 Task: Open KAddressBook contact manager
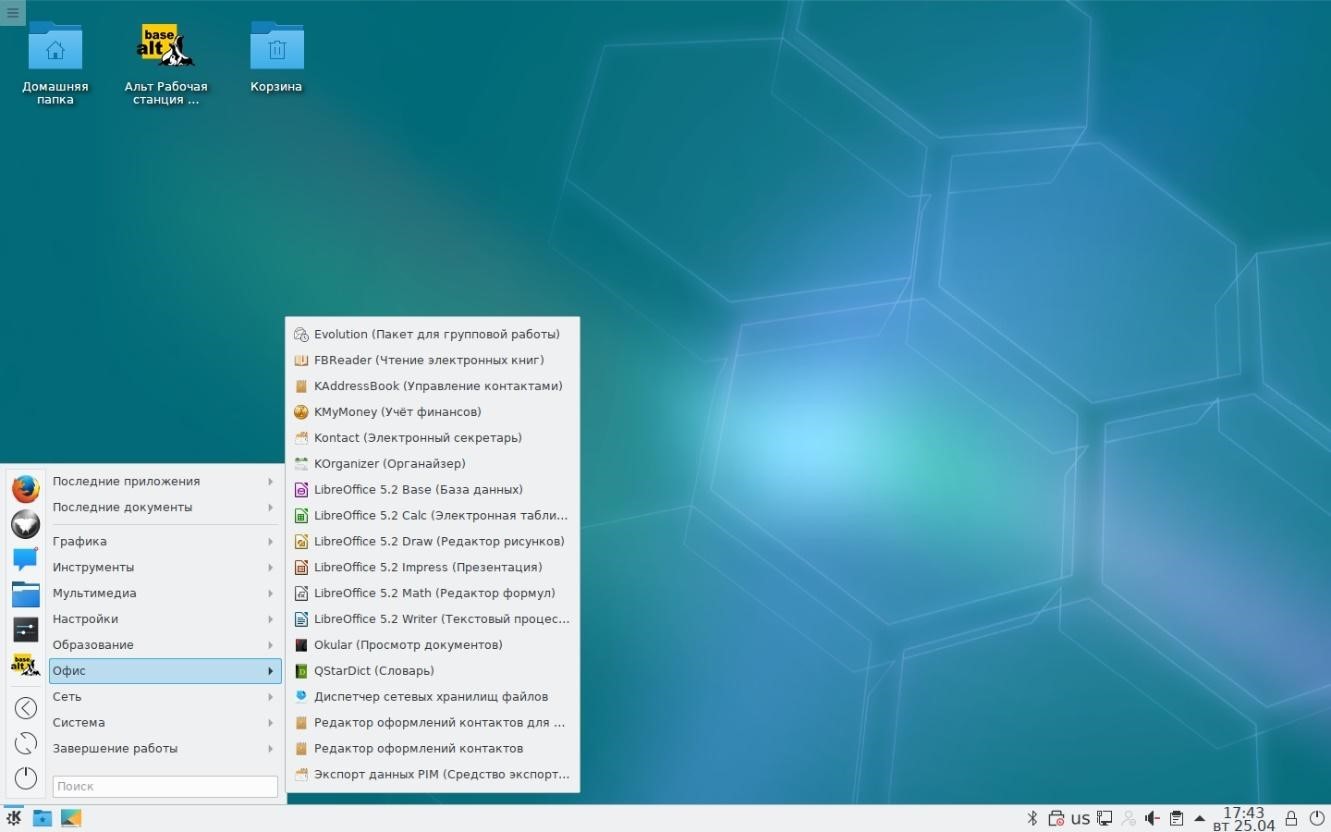click(432, 386)
